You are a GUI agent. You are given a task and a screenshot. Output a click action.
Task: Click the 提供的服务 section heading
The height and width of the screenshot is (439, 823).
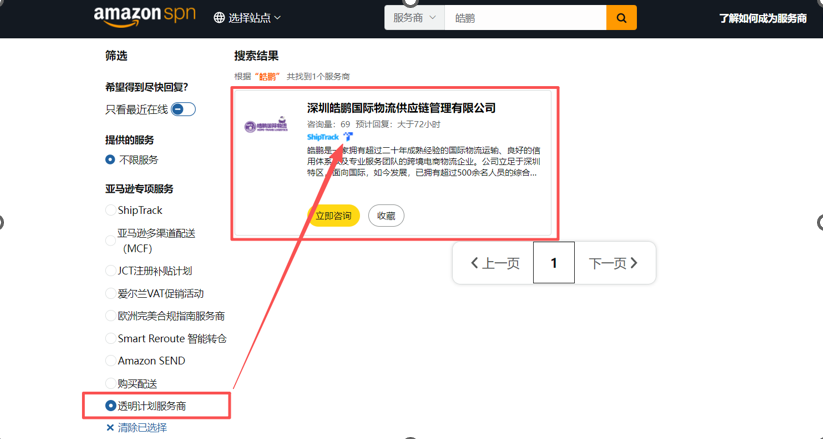tap(130, 140)
